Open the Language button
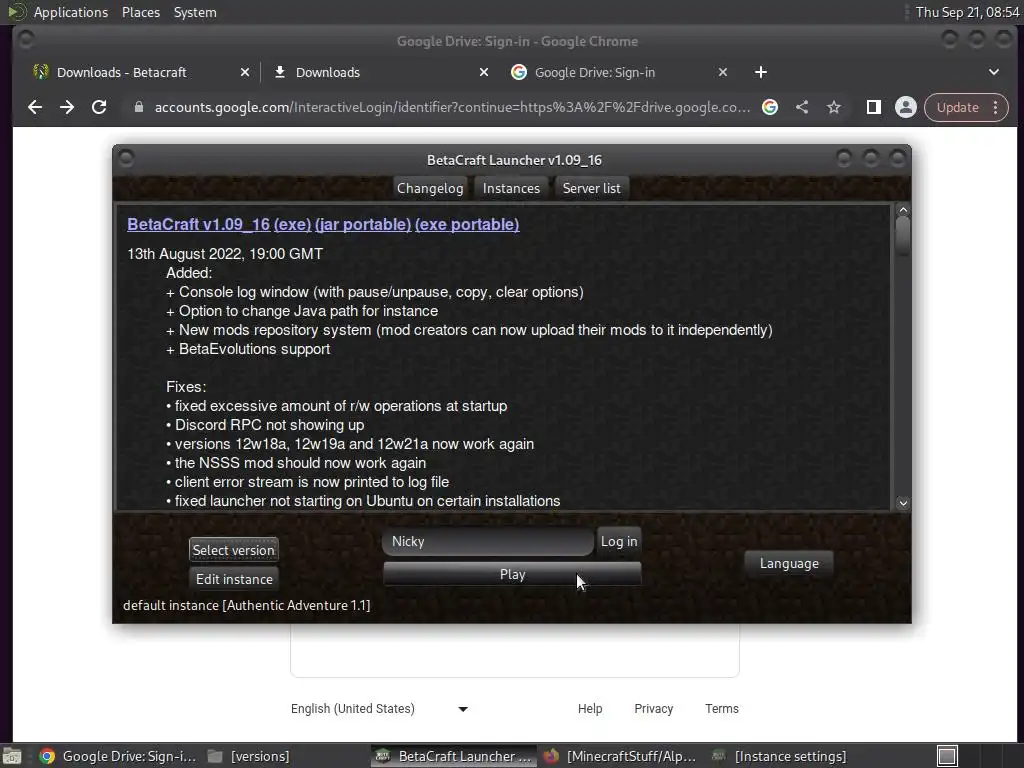Viewport: 1024px width, 768px height. coord(789,563)
